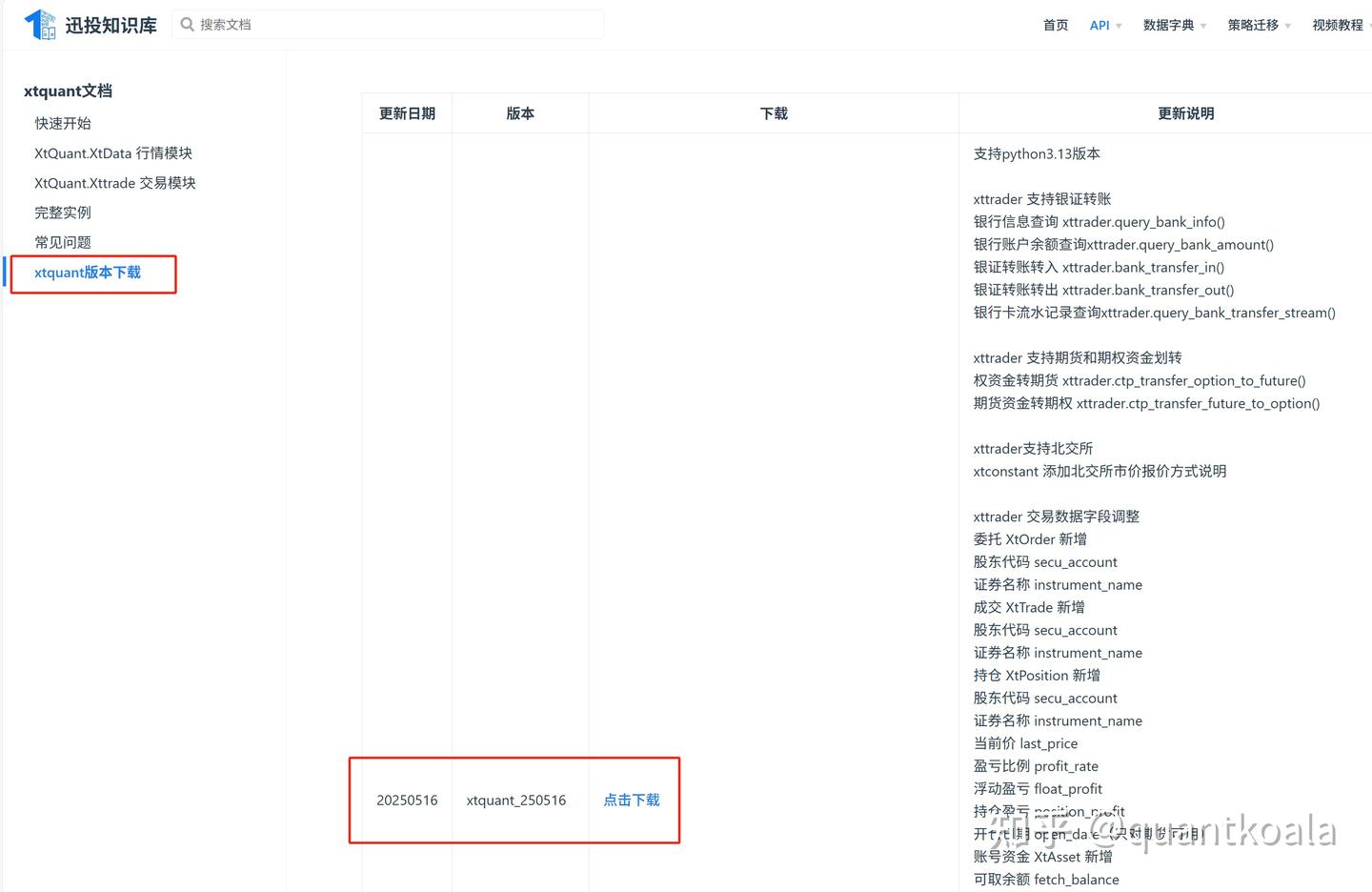Click the magnifier icon in the search bar
Screen dimensions: 1372x892
tap(188, 24)
